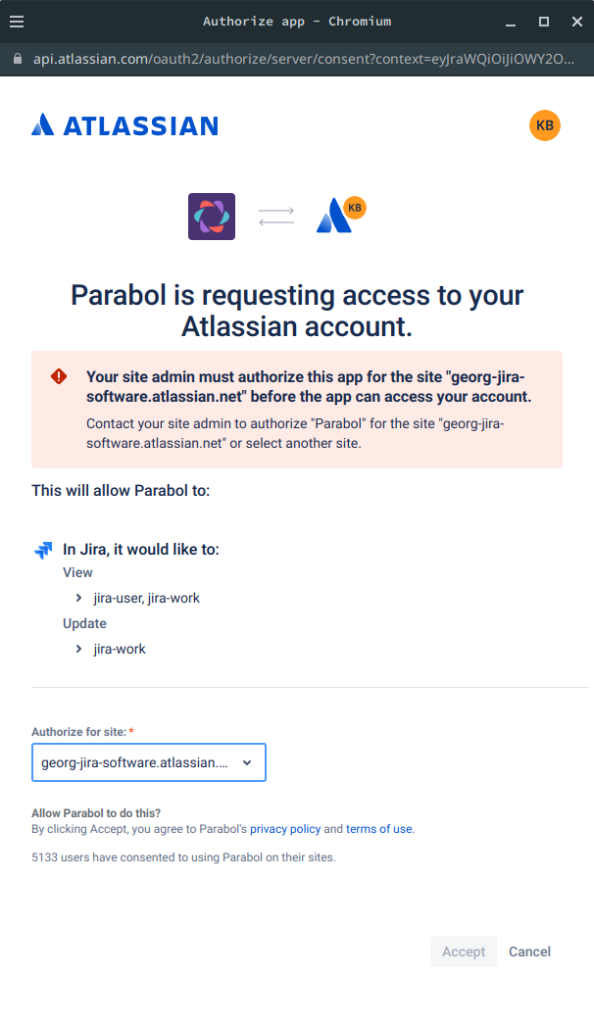The image size is (594, 1024).
Task: Open the Authorize for site dropdown
Action: coord(149,762)
